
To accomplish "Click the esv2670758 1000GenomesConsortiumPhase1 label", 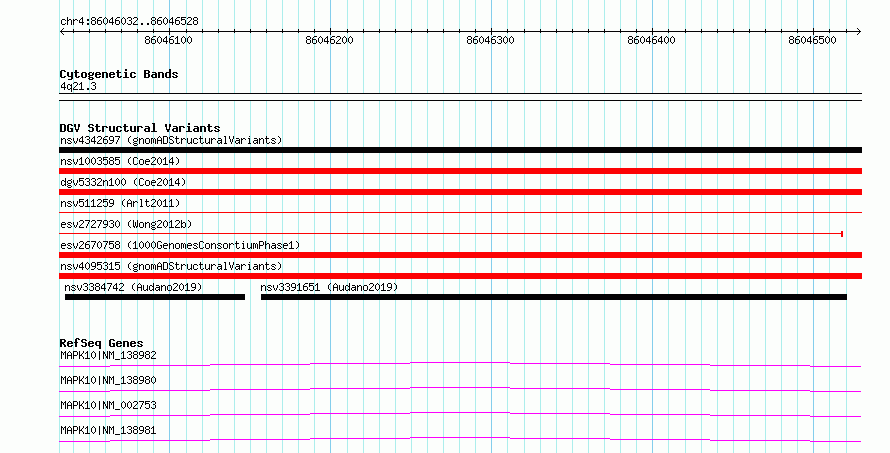I will click(180, 245).
